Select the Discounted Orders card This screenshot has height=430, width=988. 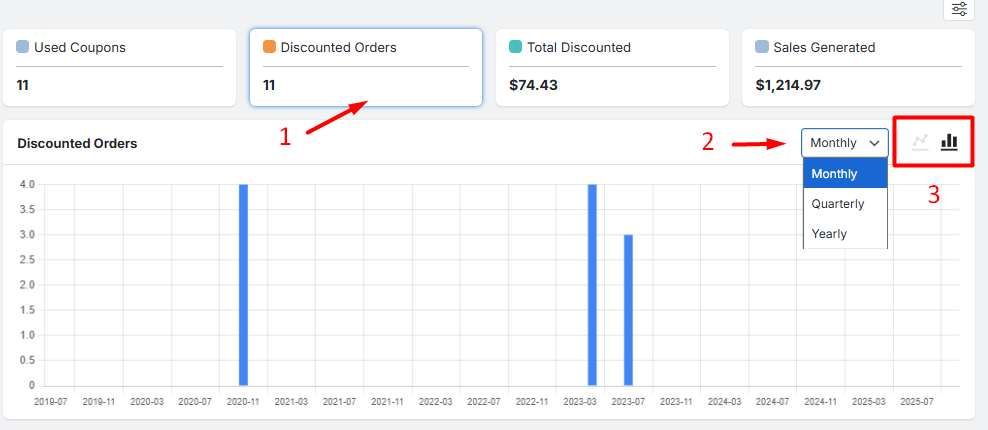click(x=366, y=67)
